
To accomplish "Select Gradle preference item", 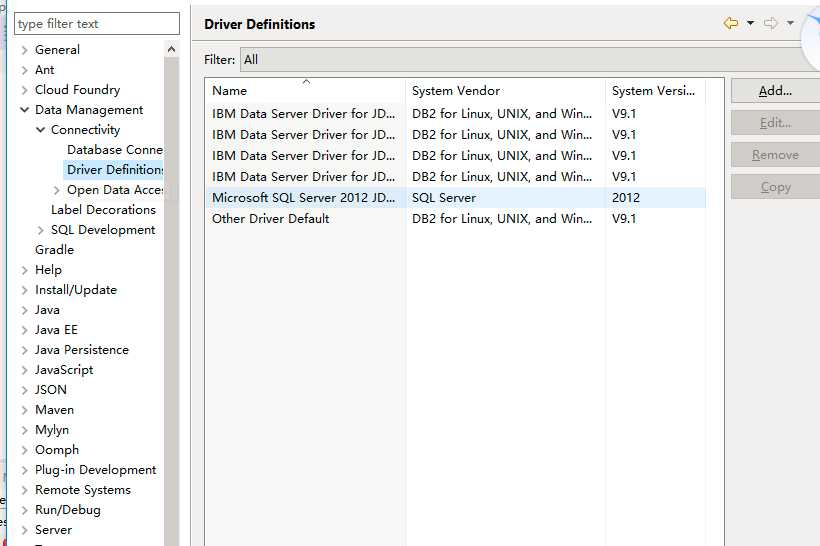I will 54,250.
